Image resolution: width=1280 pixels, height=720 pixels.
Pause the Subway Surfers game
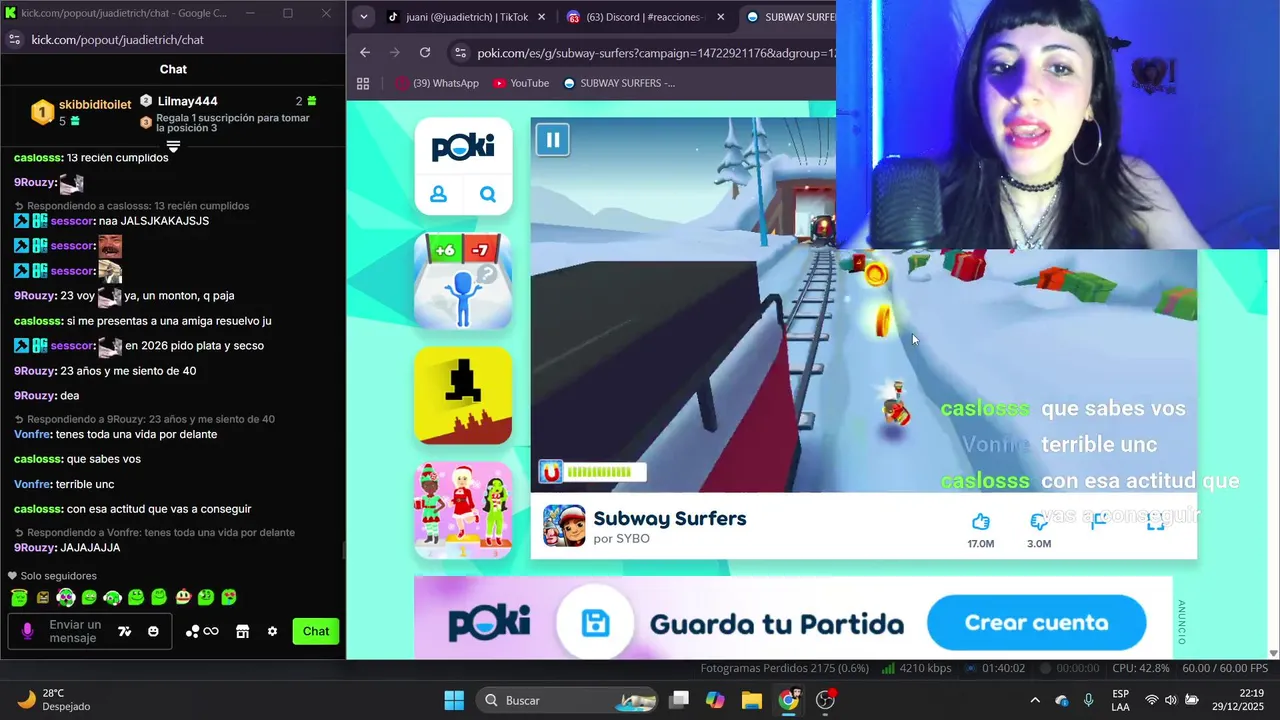pos(552,139)
